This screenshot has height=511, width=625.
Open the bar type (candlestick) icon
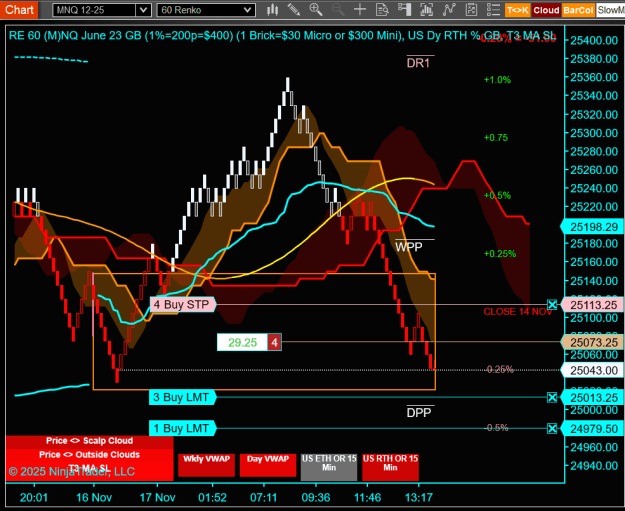(273, 10)
